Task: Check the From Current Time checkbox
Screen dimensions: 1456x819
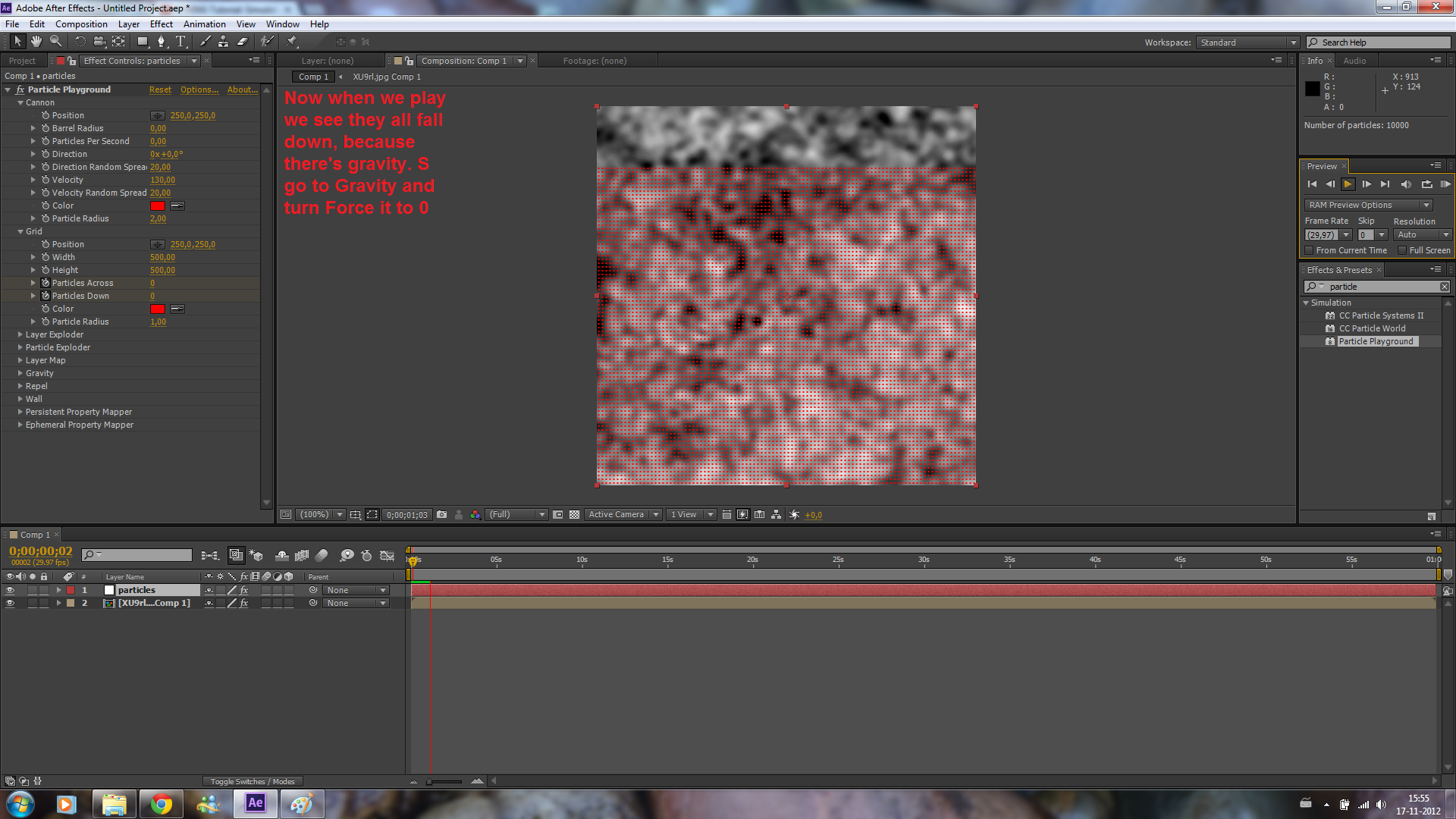Action: click(1309, 250)
